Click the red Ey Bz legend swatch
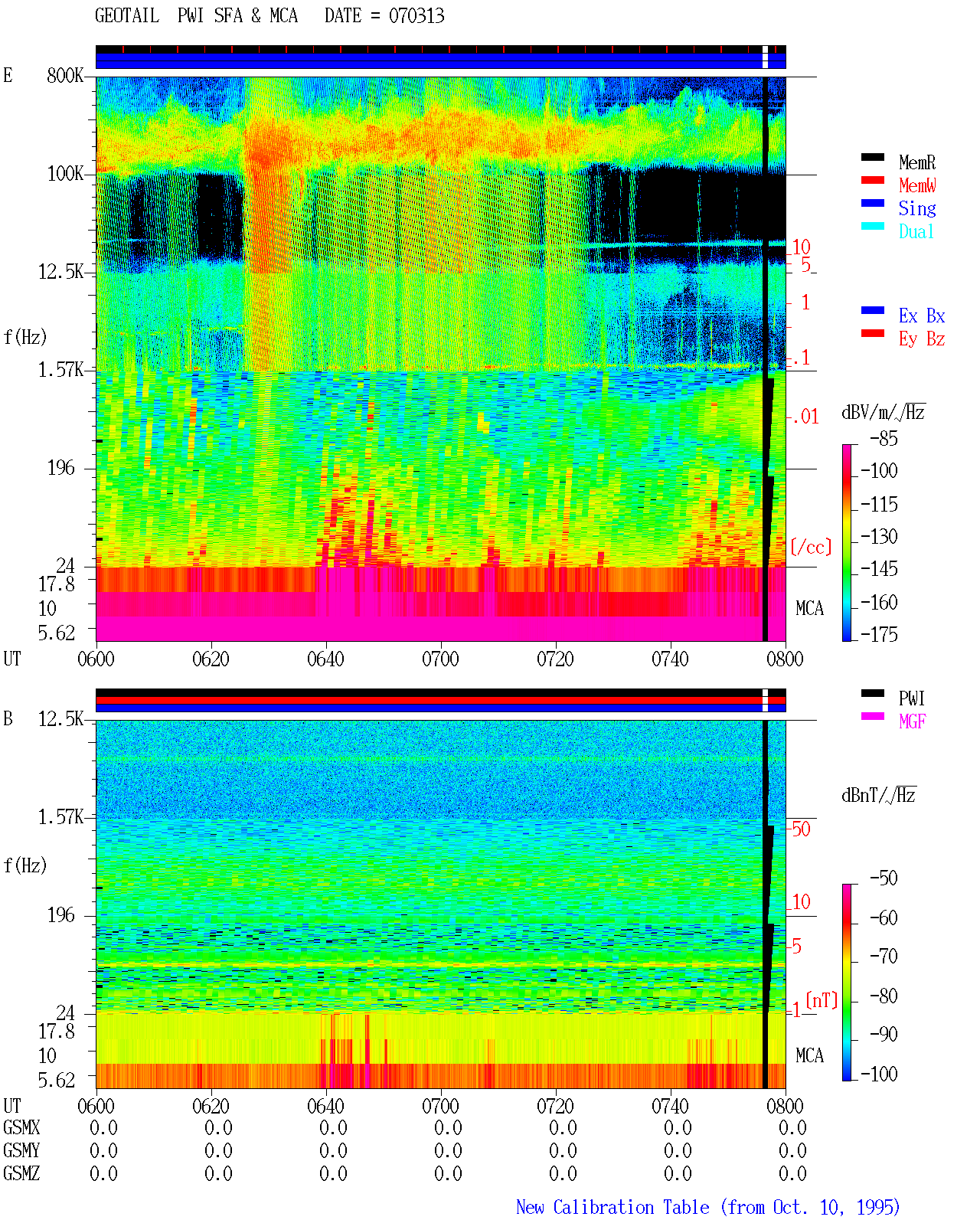The width and height of the screenshot is (980, 1220). [873, 334]
